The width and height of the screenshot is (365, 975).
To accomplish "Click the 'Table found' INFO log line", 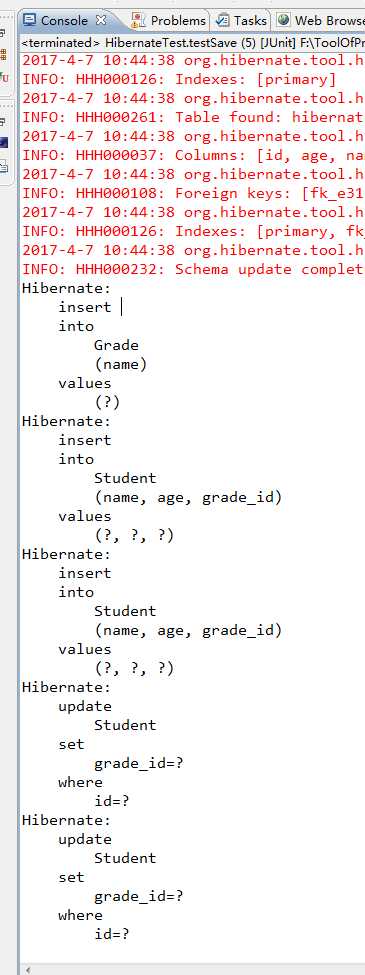I will tap(193, 117).
